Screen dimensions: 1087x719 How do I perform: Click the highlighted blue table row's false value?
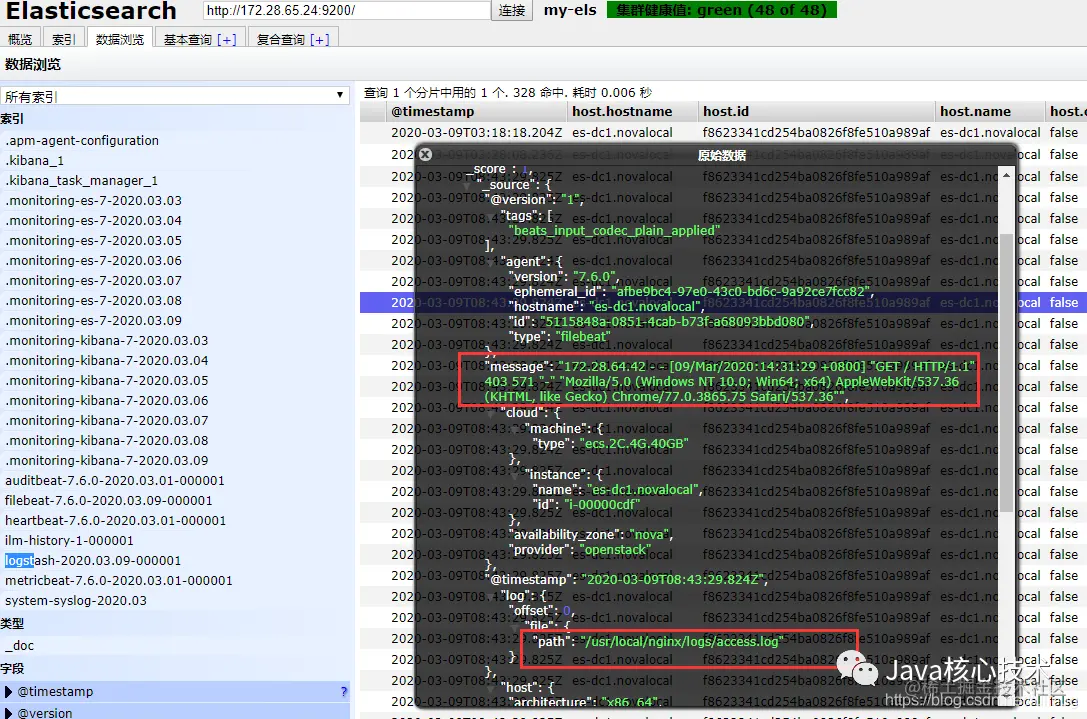pyautogui.click(x=1063, y=303)
